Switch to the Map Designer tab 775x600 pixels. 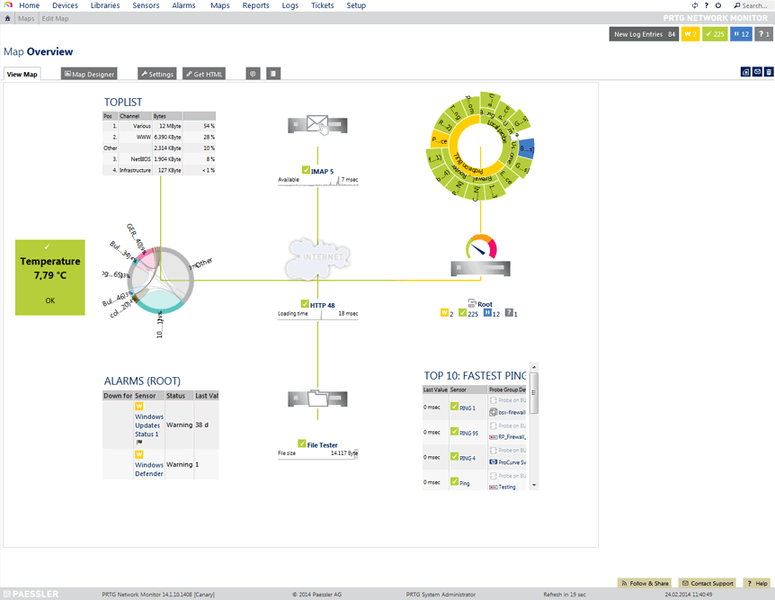[x=89, y=74]
